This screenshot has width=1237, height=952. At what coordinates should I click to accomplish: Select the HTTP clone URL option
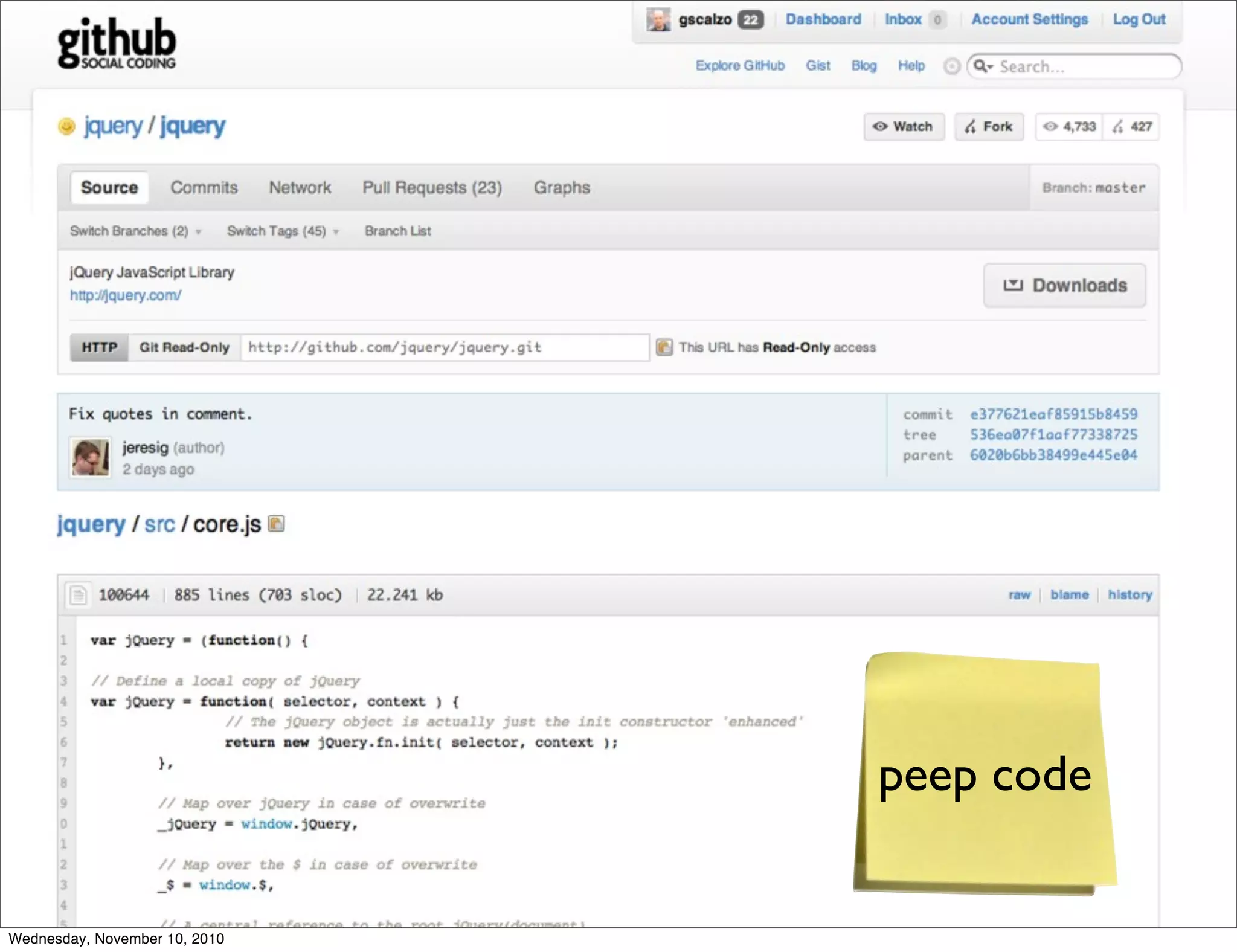coord(100,347)
